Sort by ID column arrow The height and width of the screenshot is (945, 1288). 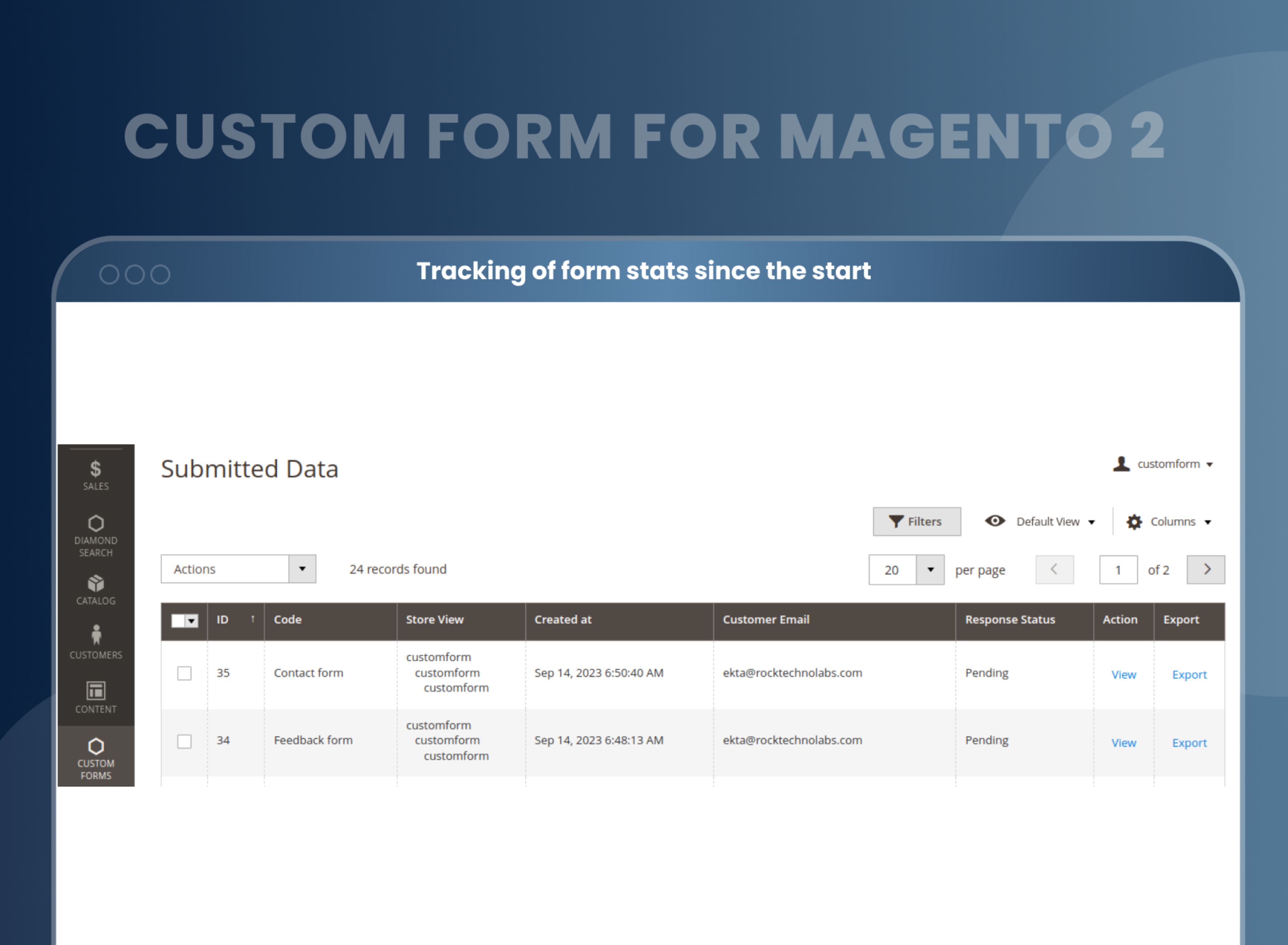pyautogui.click(x=253, y=619)
